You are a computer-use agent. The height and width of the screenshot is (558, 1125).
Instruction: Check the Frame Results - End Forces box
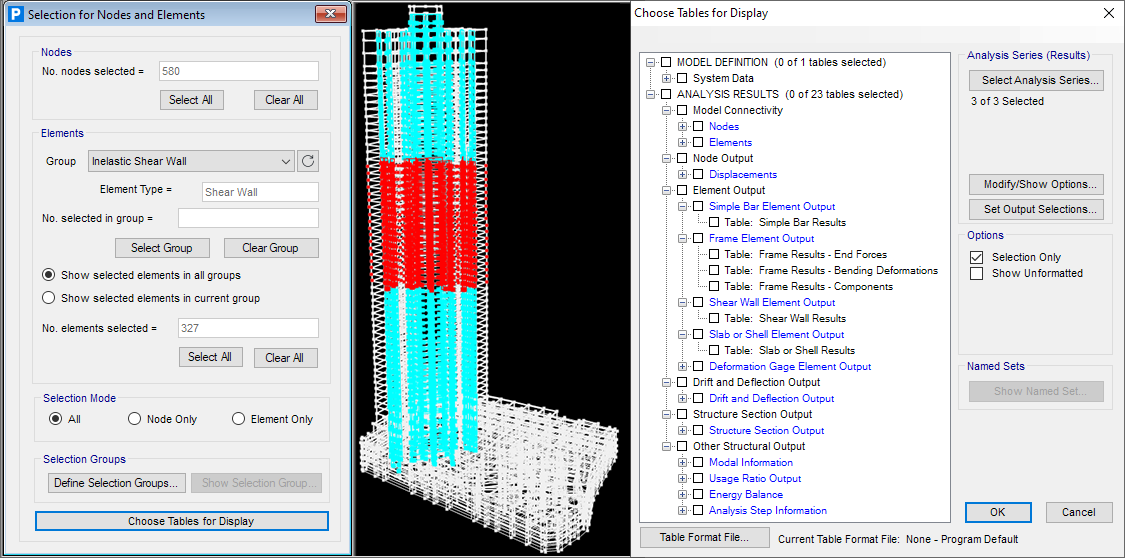tap(714, 254)
